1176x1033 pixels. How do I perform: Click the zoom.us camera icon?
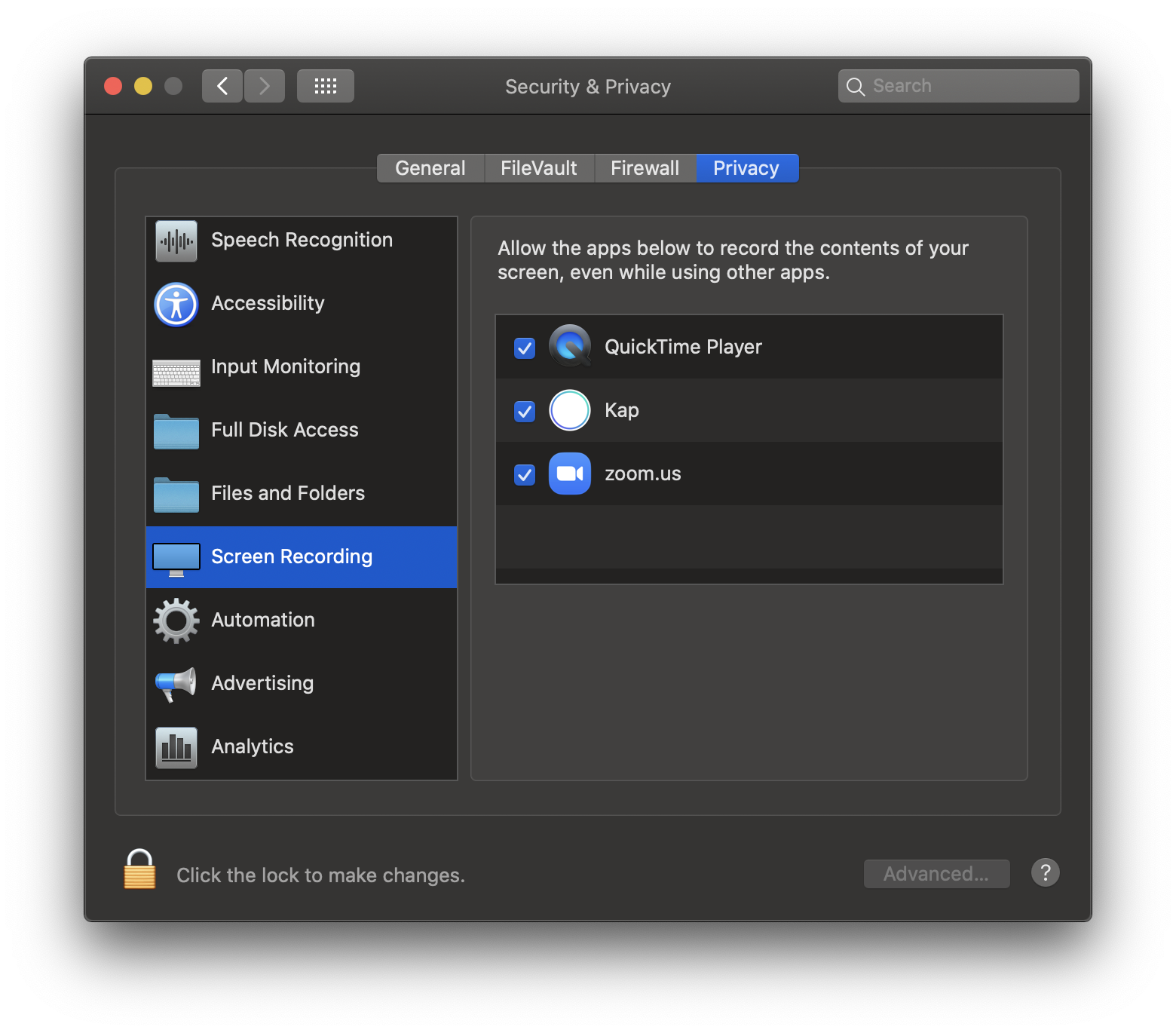570,474
